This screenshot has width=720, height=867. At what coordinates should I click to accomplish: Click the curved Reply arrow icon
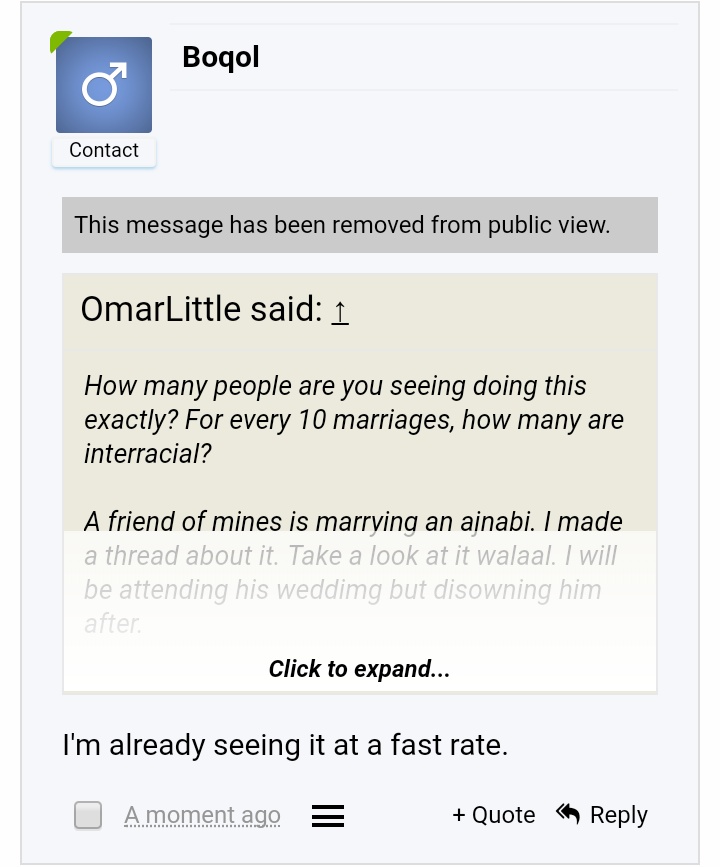pyautogui.click(x=568, y=814)
